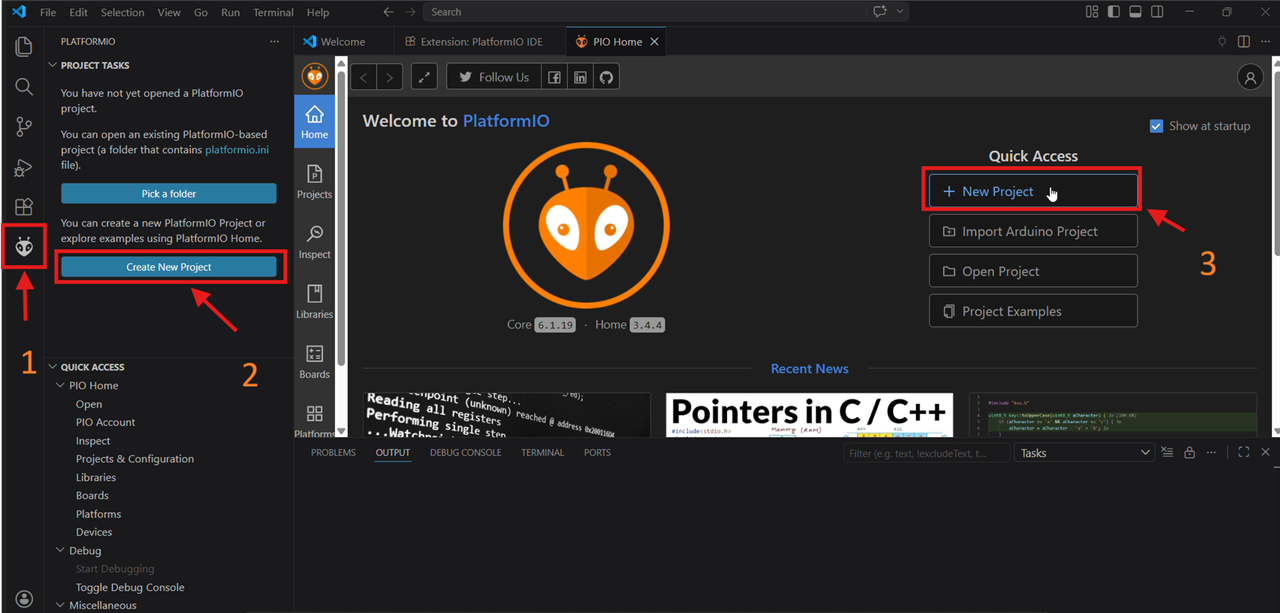Open the Source Control view
Viewport: 1280px width, 613px height.
(24, 127)
